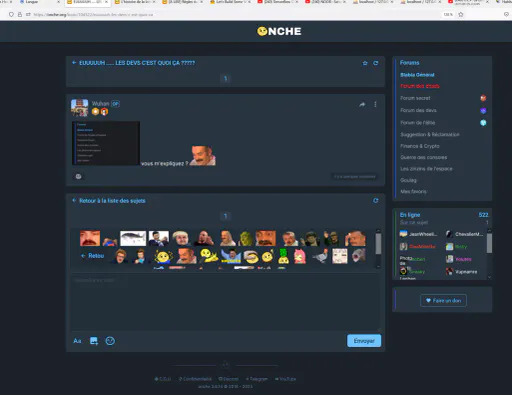Select the shark sticker at row end
This screenshot has height=395, width=512.
[359, 256]
